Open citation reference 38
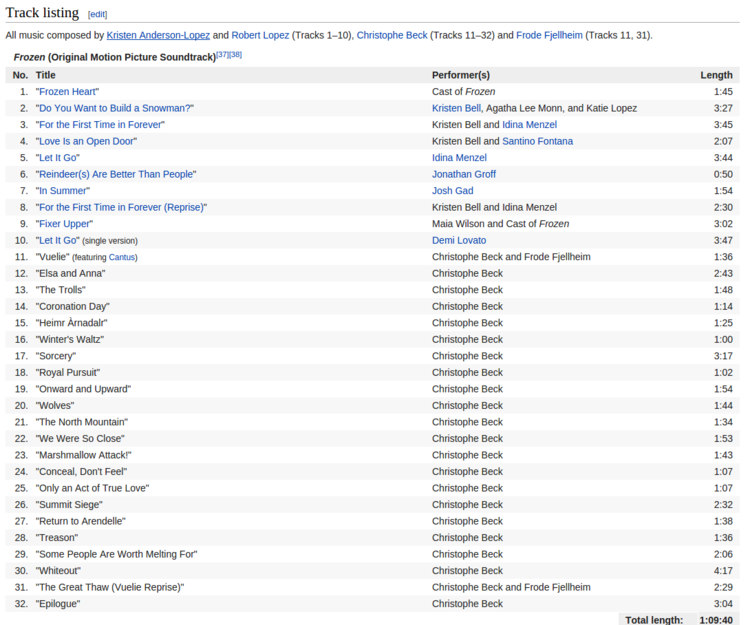The height and width of the screenshot is (625, 750). point(235,55)
